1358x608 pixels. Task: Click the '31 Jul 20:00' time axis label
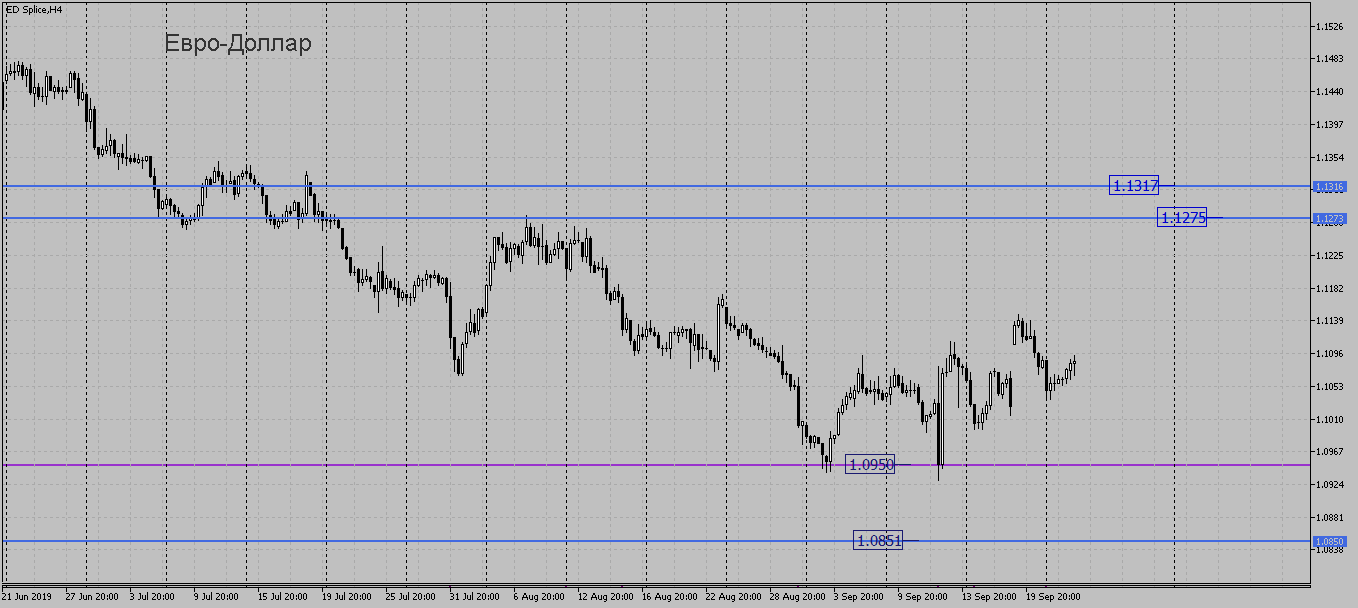[x=474, y=597]
